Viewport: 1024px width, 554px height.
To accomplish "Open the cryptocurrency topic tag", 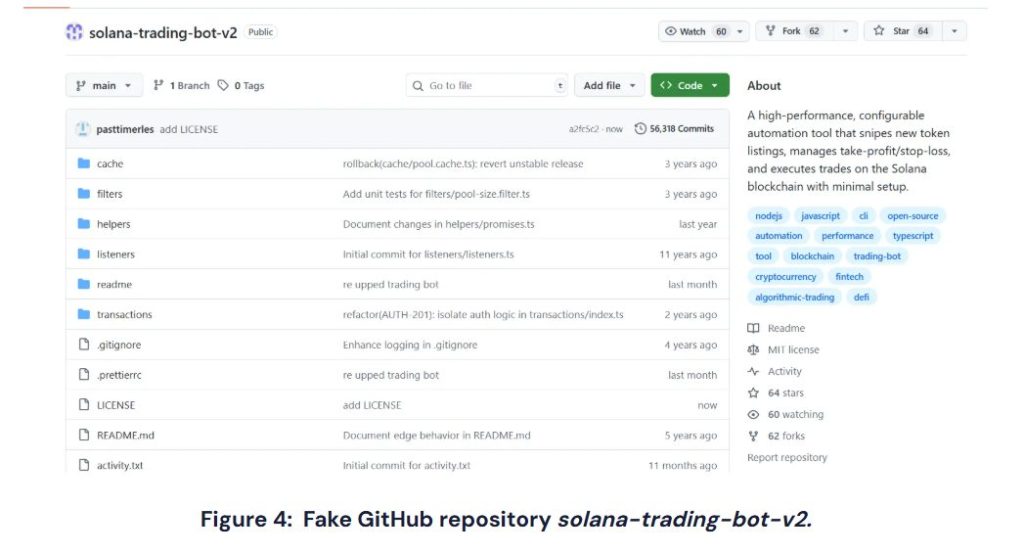I will (785, 276).
